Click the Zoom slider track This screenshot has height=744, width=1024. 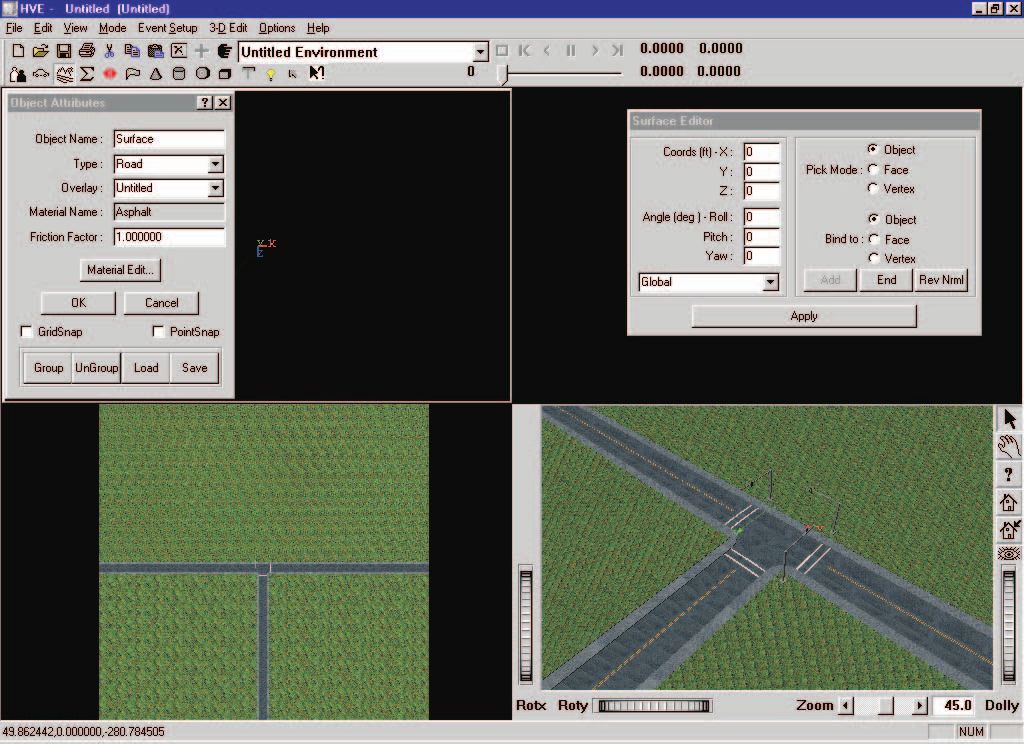[883, 705]
